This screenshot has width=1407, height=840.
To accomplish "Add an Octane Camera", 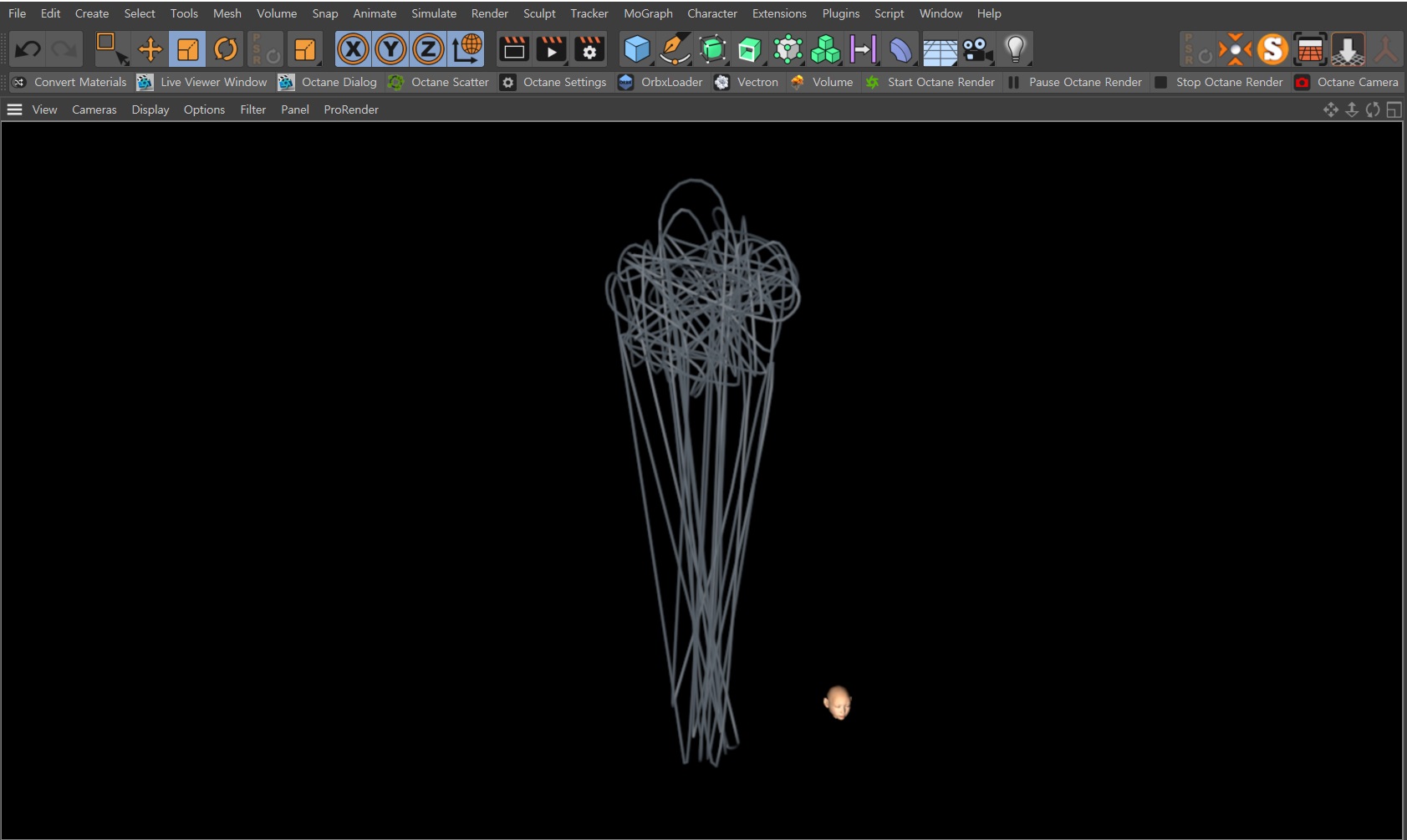I will (1346, 82).
